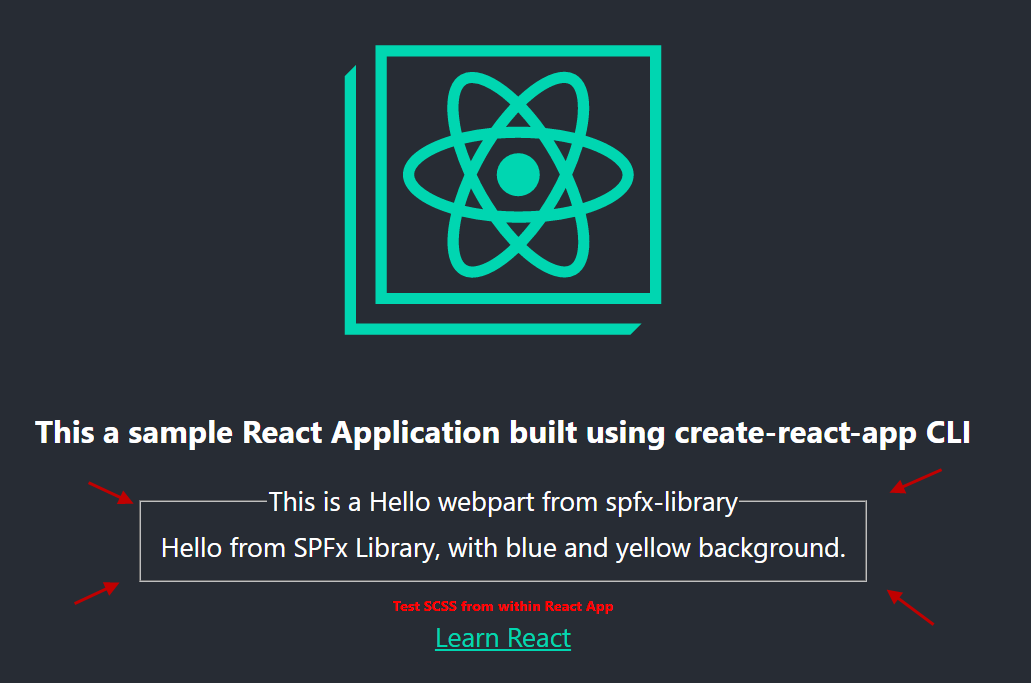Viewport: 1031px width, 683px height.
Task: Click the lower-right red arrow near the box
Action: point(911,606)
